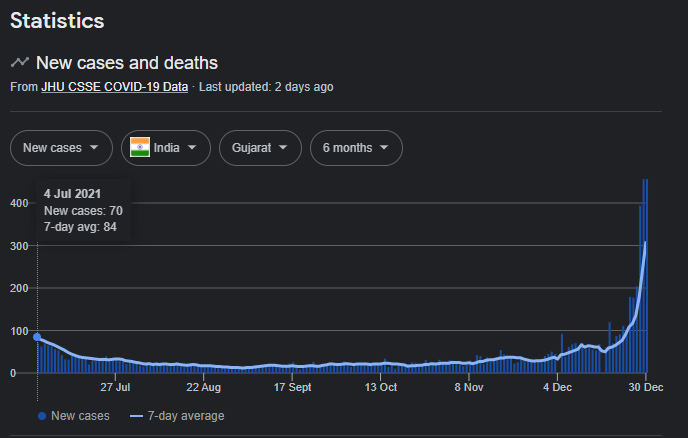Click the 4 Dec date label on axis
The height and width of the screenshot is (438, 688).
(557, 387)
